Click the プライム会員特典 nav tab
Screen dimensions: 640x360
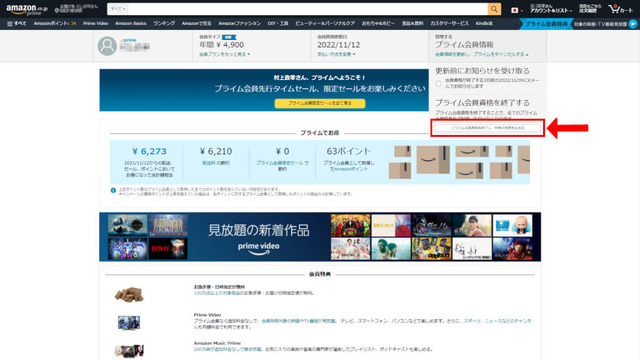point(546,24)
